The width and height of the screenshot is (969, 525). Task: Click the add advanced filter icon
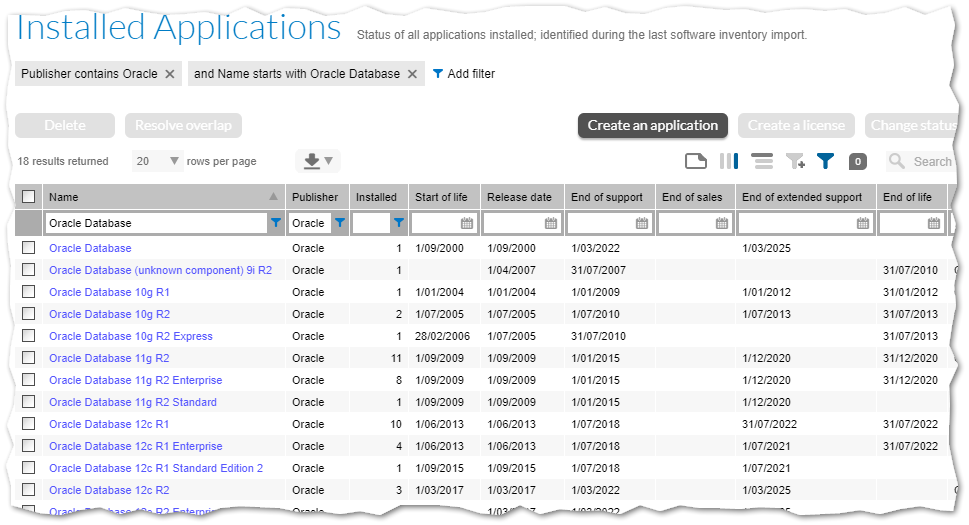pyautogui.click(x=795, y=161)
